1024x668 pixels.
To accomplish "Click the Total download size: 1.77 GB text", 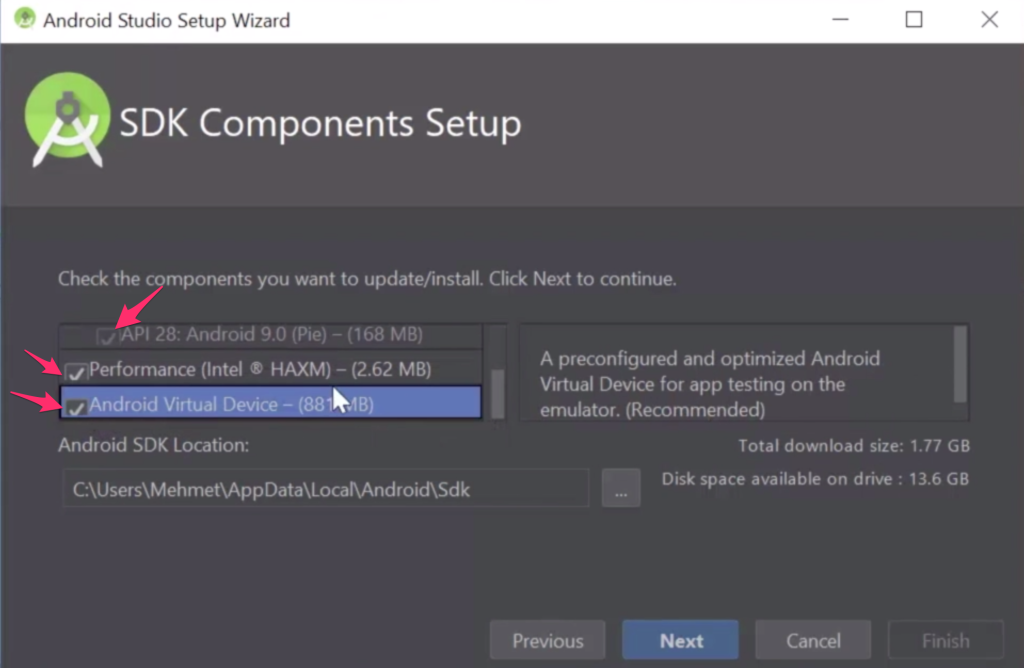I will [854, 446].
